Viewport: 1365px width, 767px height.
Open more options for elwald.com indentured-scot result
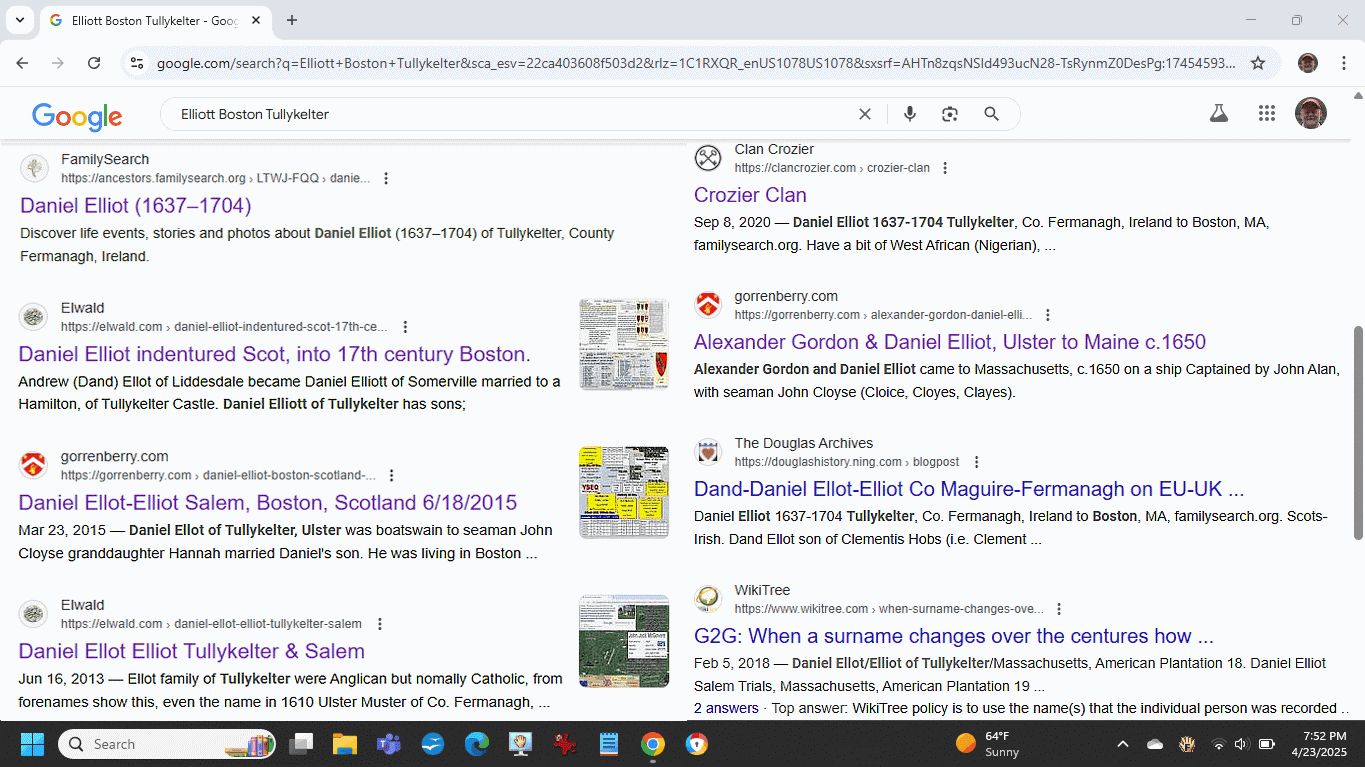[x=405, y=326]
